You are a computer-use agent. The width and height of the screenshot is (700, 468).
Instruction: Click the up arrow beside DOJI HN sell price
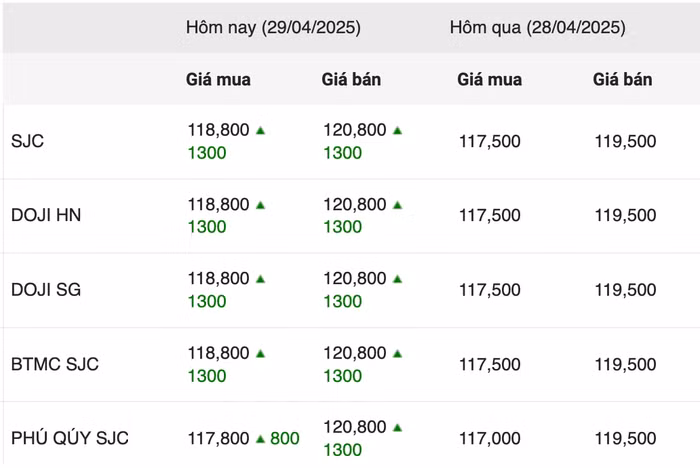coord(397,204)
